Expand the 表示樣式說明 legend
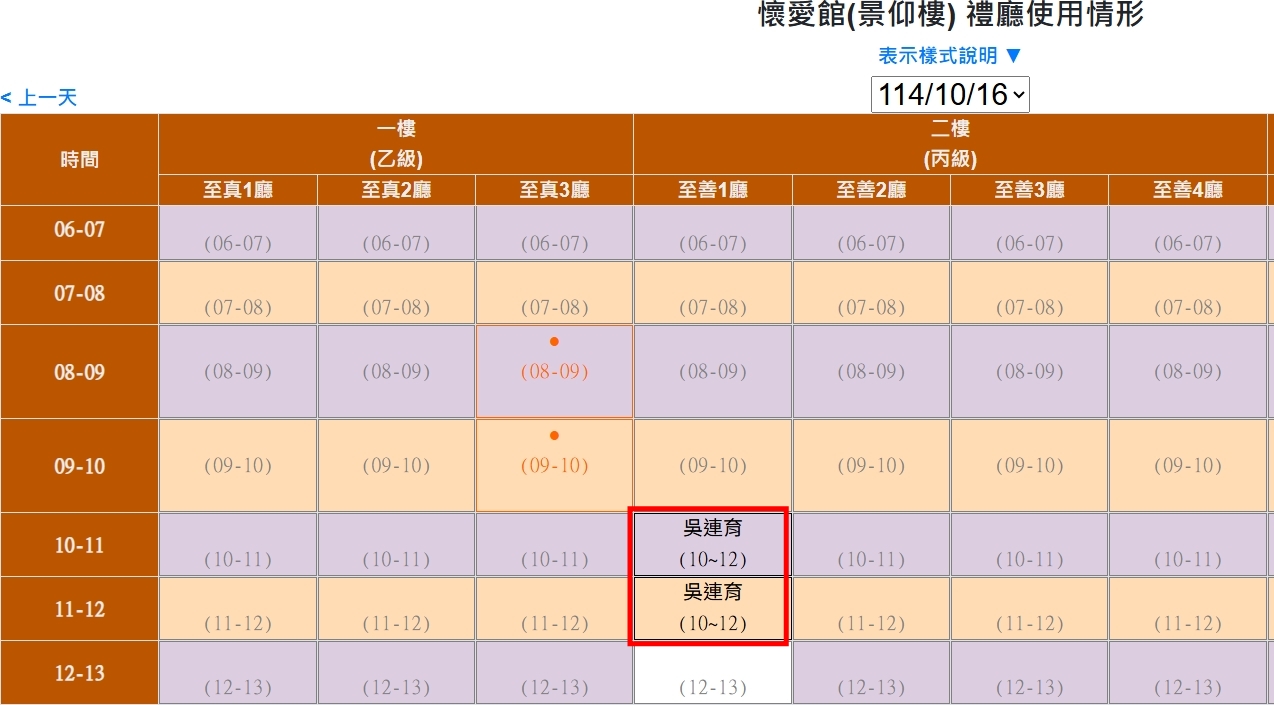This screenshot has height=705, width=1274. click(x=950, y=56)
